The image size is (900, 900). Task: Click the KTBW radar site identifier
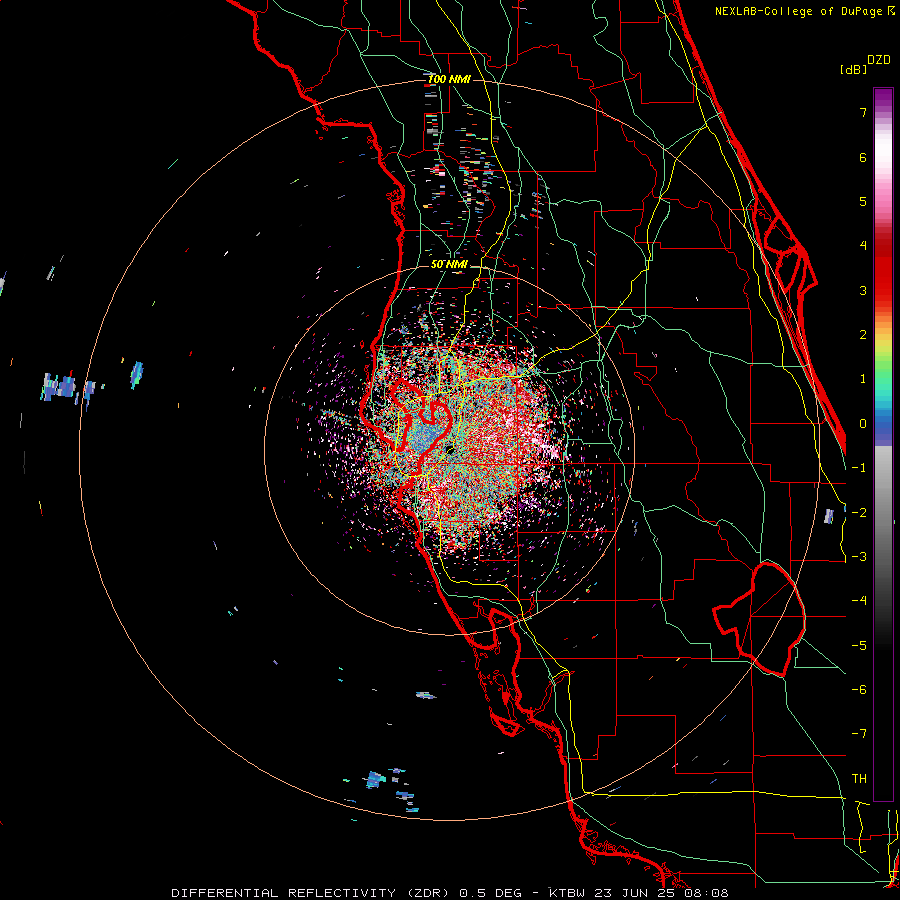click(x=567, y=893)
